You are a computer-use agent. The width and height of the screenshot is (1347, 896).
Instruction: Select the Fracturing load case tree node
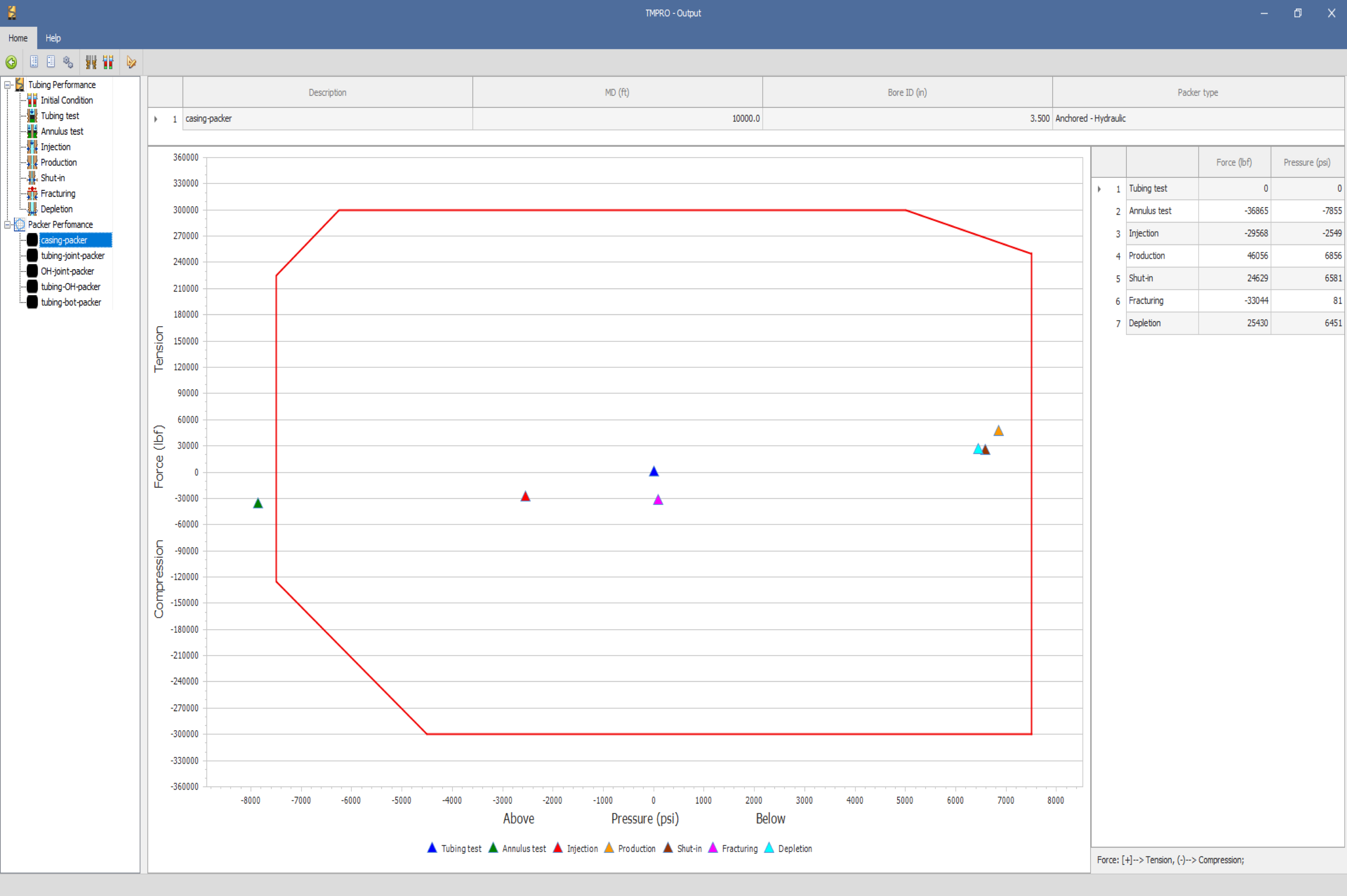tap(58, 194)
